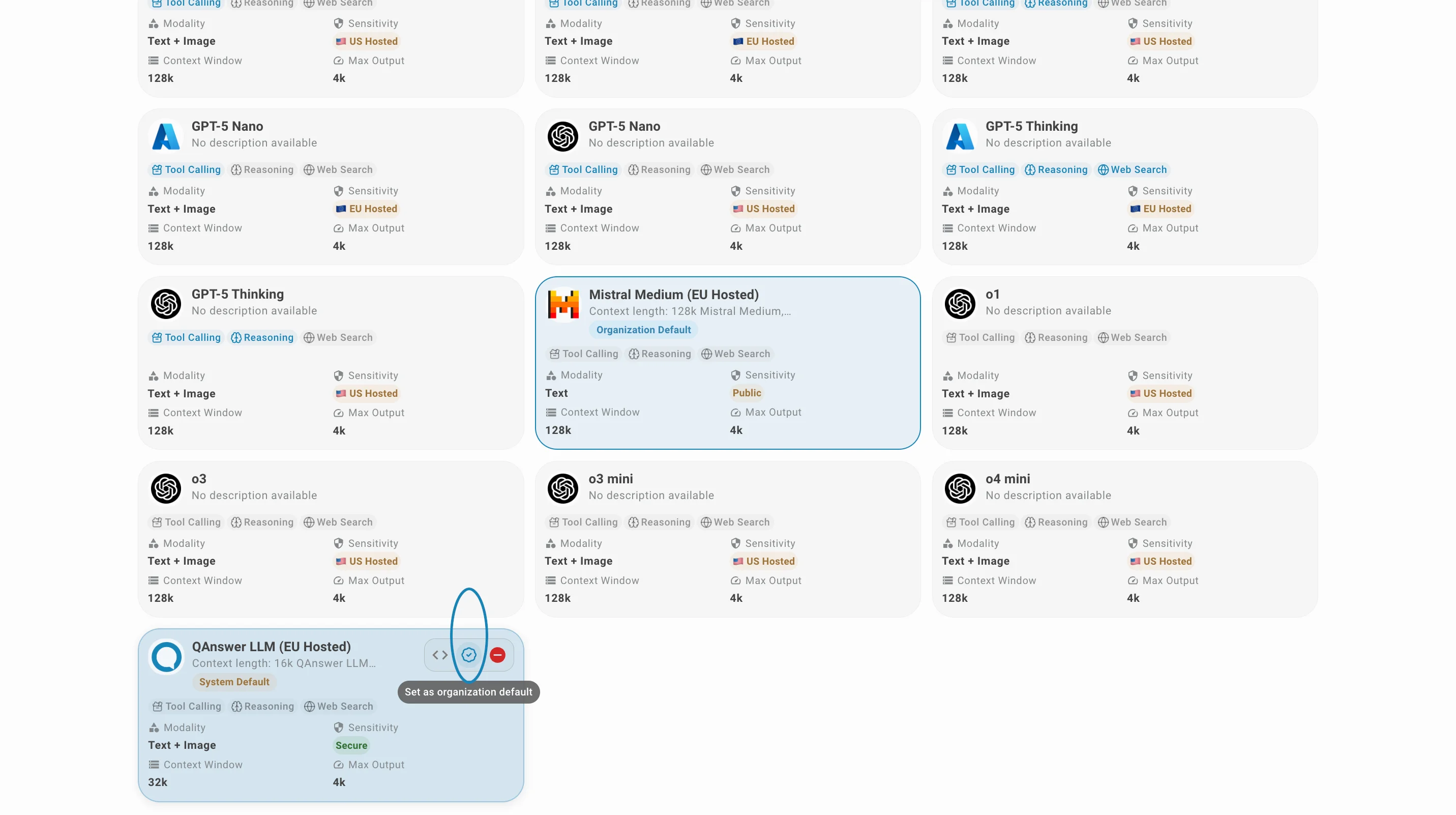Click the "Text" modality value on Mistral Medium card
The height and width of the screenshot is (815, 1456).
pos(556,393)
